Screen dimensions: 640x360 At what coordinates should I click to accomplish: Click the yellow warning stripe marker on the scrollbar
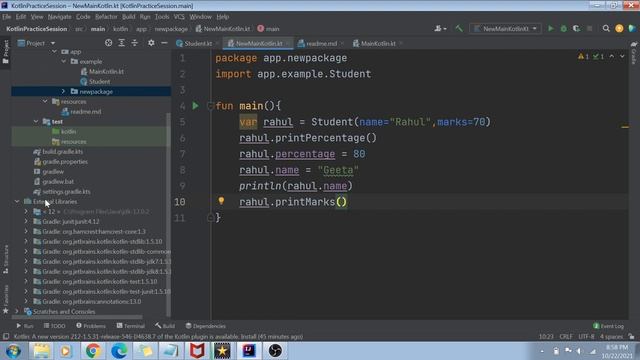tap(625, 127)
